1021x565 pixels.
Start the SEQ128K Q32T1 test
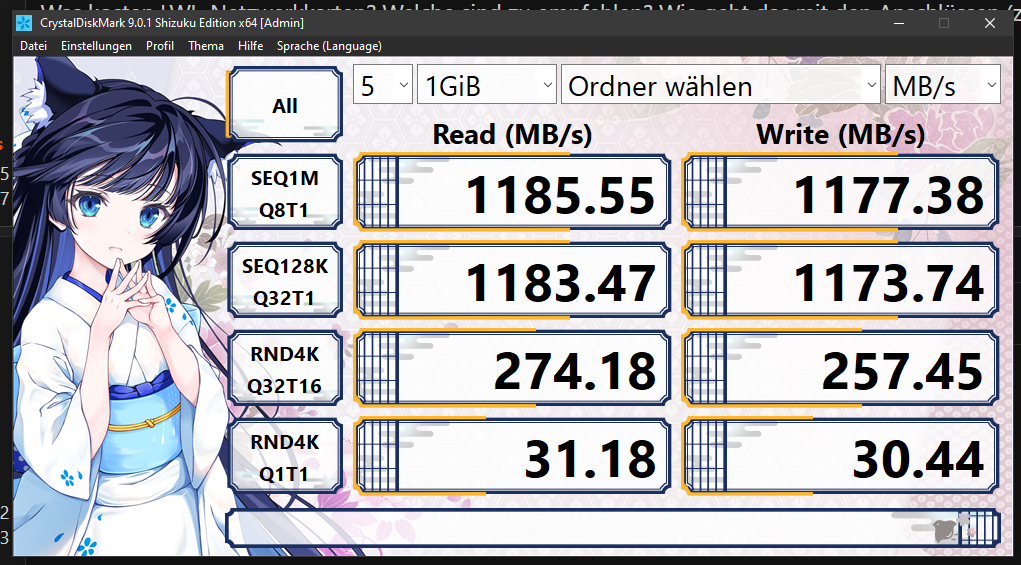pos(285,281)
